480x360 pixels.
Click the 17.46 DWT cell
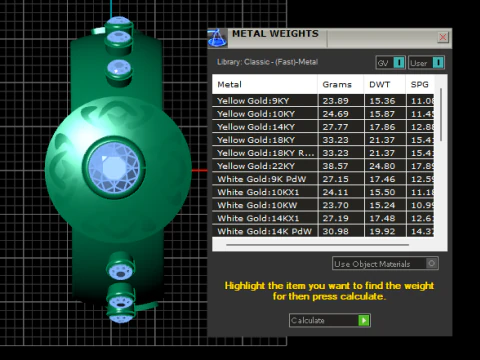click(x=385, y=179)
